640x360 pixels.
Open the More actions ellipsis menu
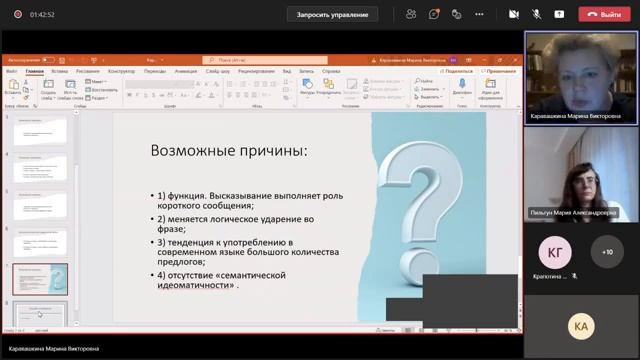479,14
